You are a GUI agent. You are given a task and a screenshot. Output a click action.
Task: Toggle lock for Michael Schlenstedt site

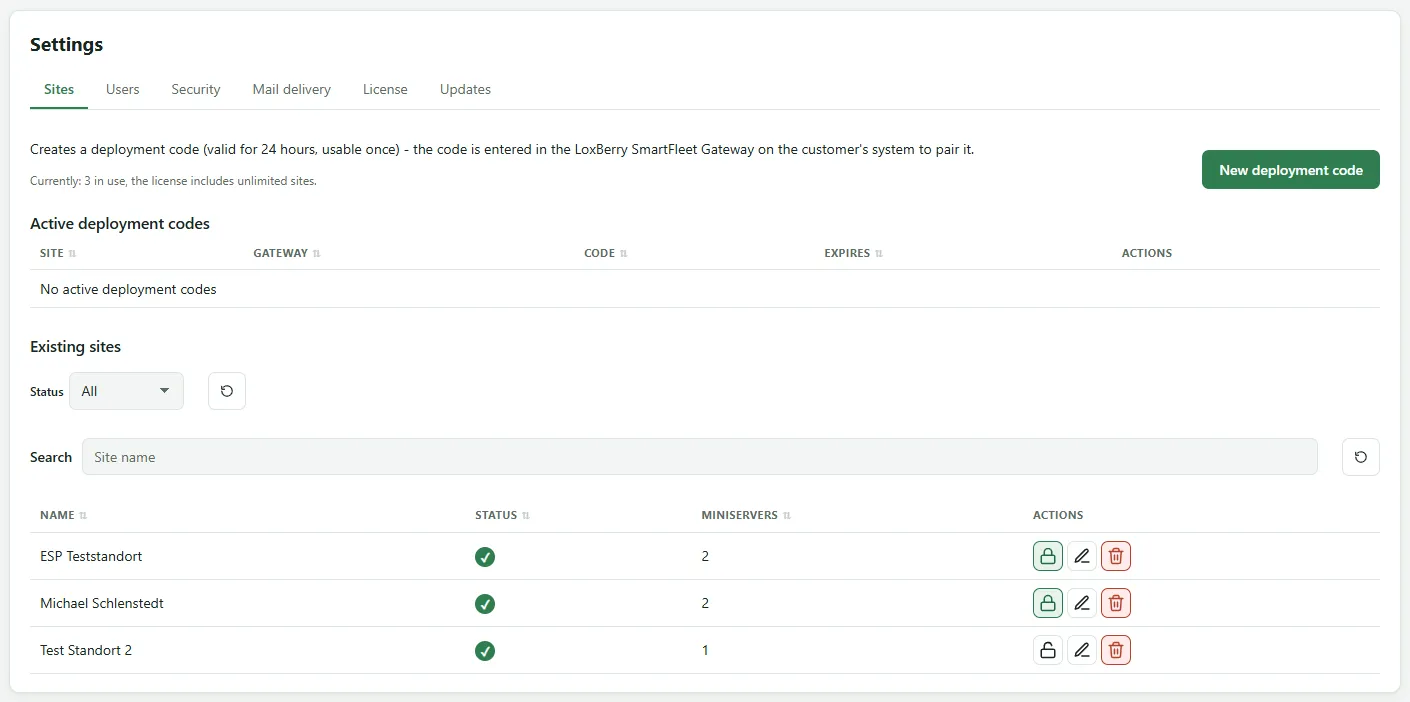1048,603
